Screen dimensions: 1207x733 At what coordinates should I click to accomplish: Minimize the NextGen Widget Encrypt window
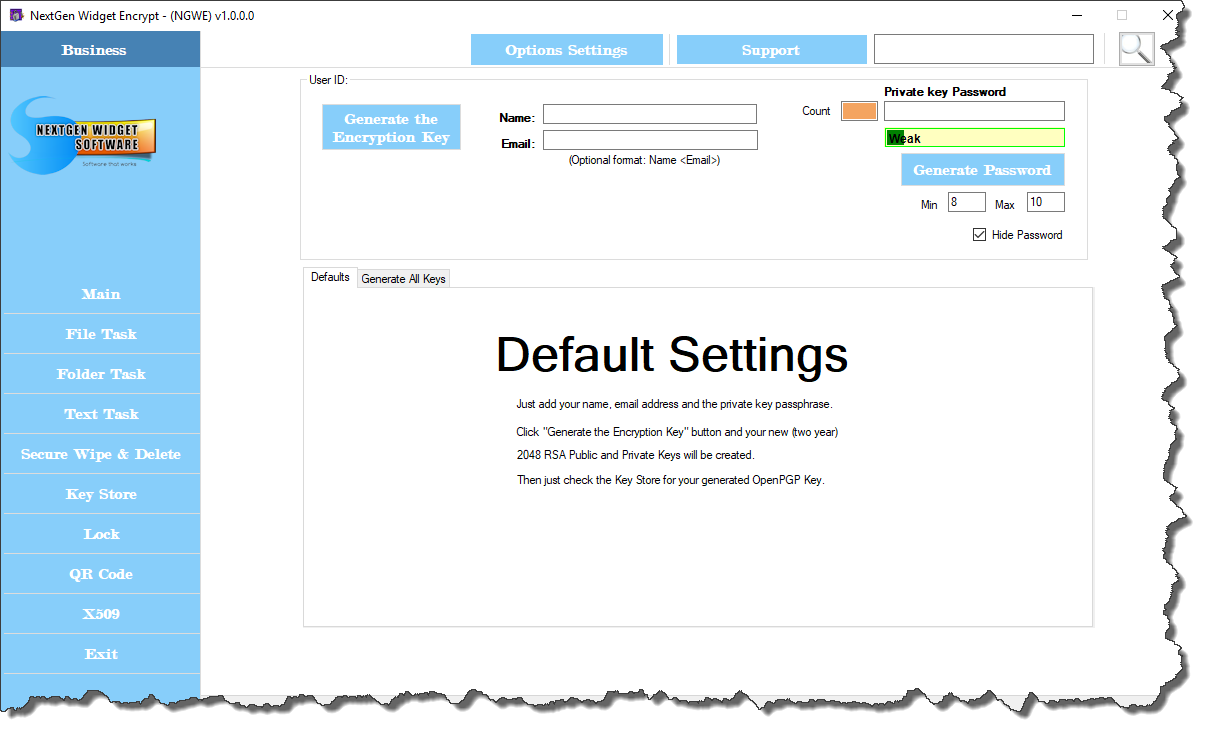pyautogui.click(x=1077, y=15)
